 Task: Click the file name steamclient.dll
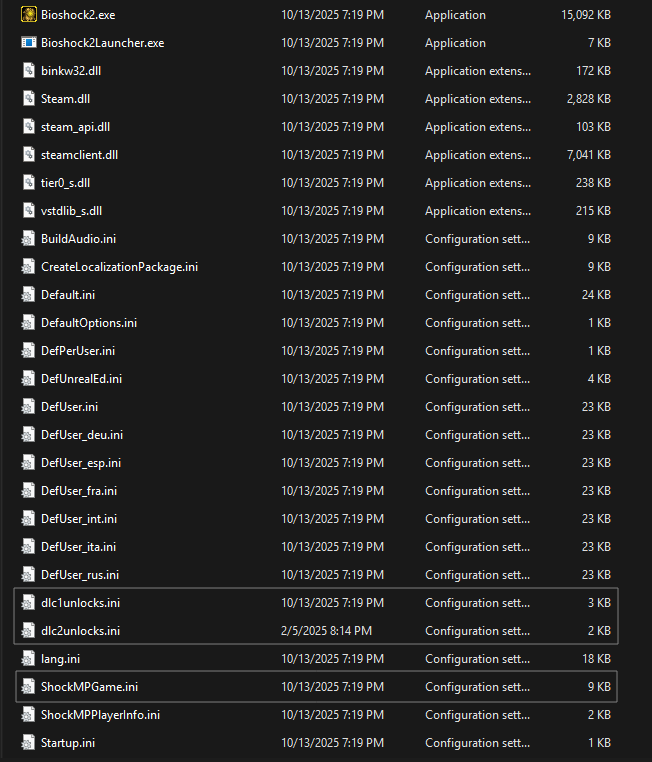(80, 155)
